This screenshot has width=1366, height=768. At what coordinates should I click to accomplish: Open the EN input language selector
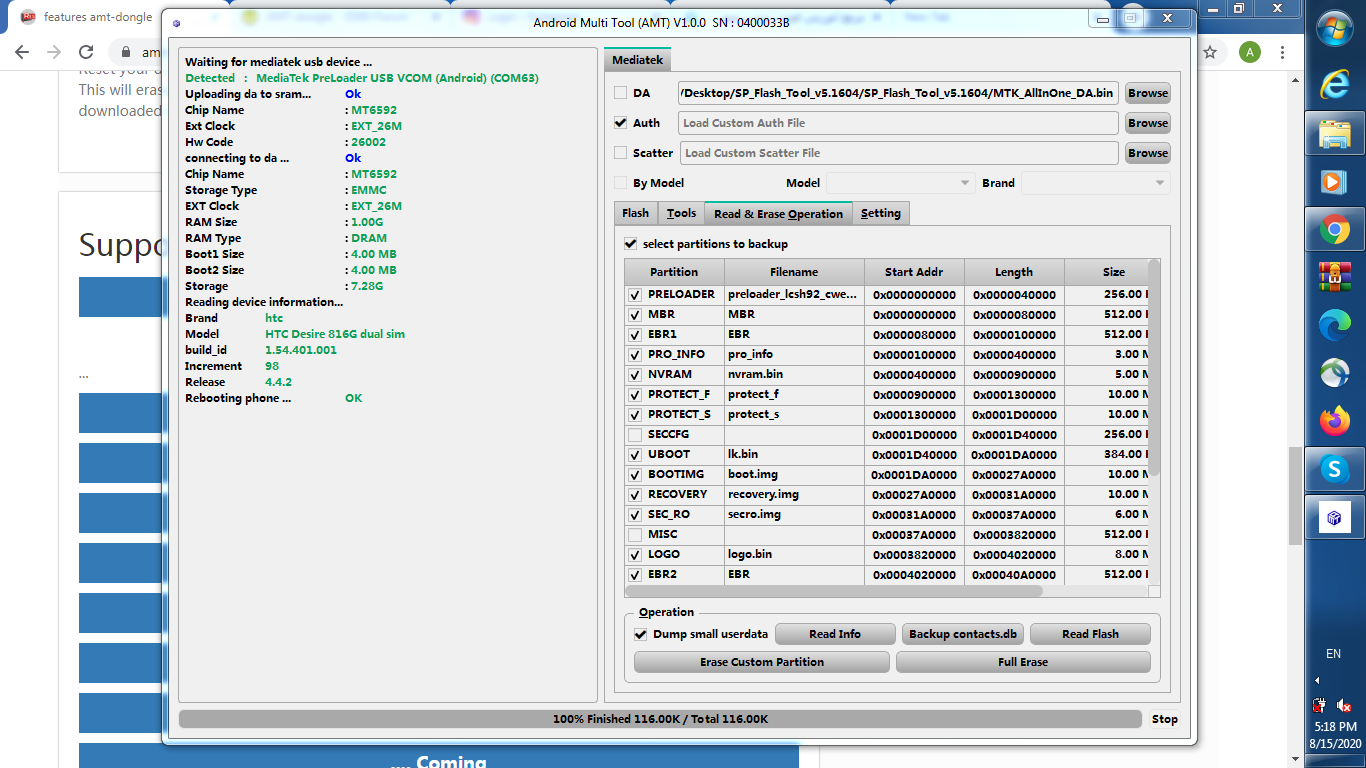[1333, 654]
